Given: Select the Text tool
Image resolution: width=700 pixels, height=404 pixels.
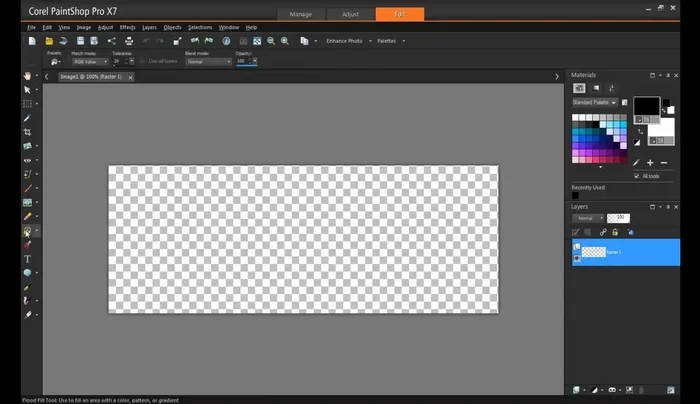Looking at the screenshot, I should tap(28, 259).
